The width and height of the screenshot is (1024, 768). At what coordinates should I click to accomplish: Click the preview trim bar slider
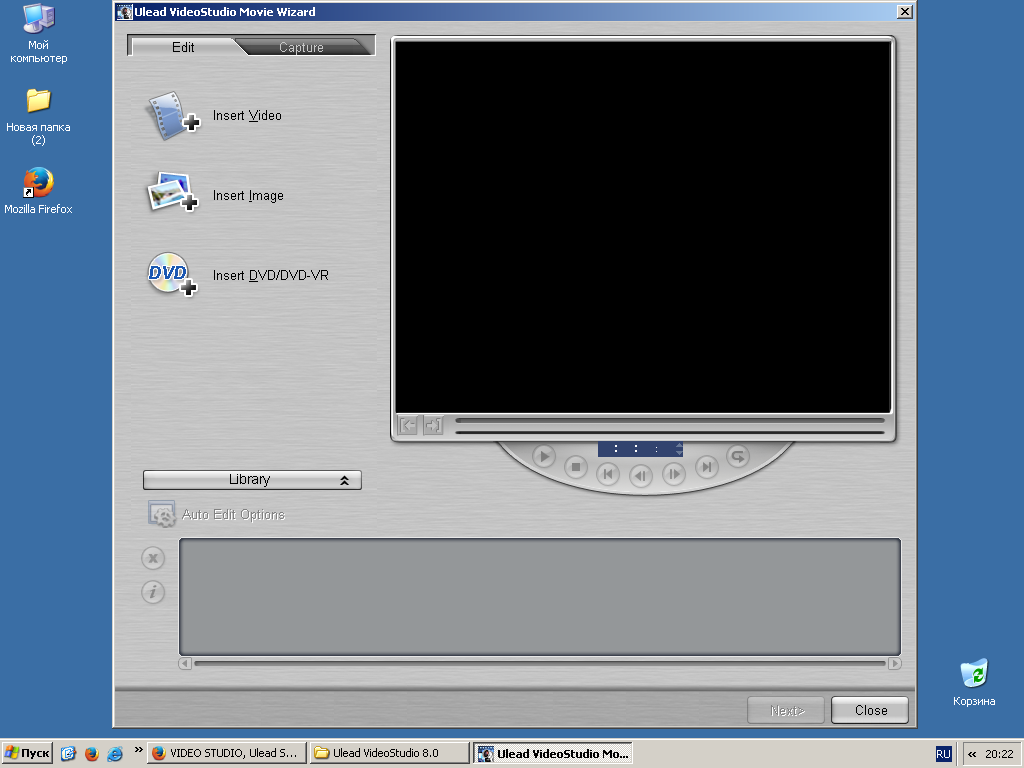pyautogui.click(x=669, y=420)
